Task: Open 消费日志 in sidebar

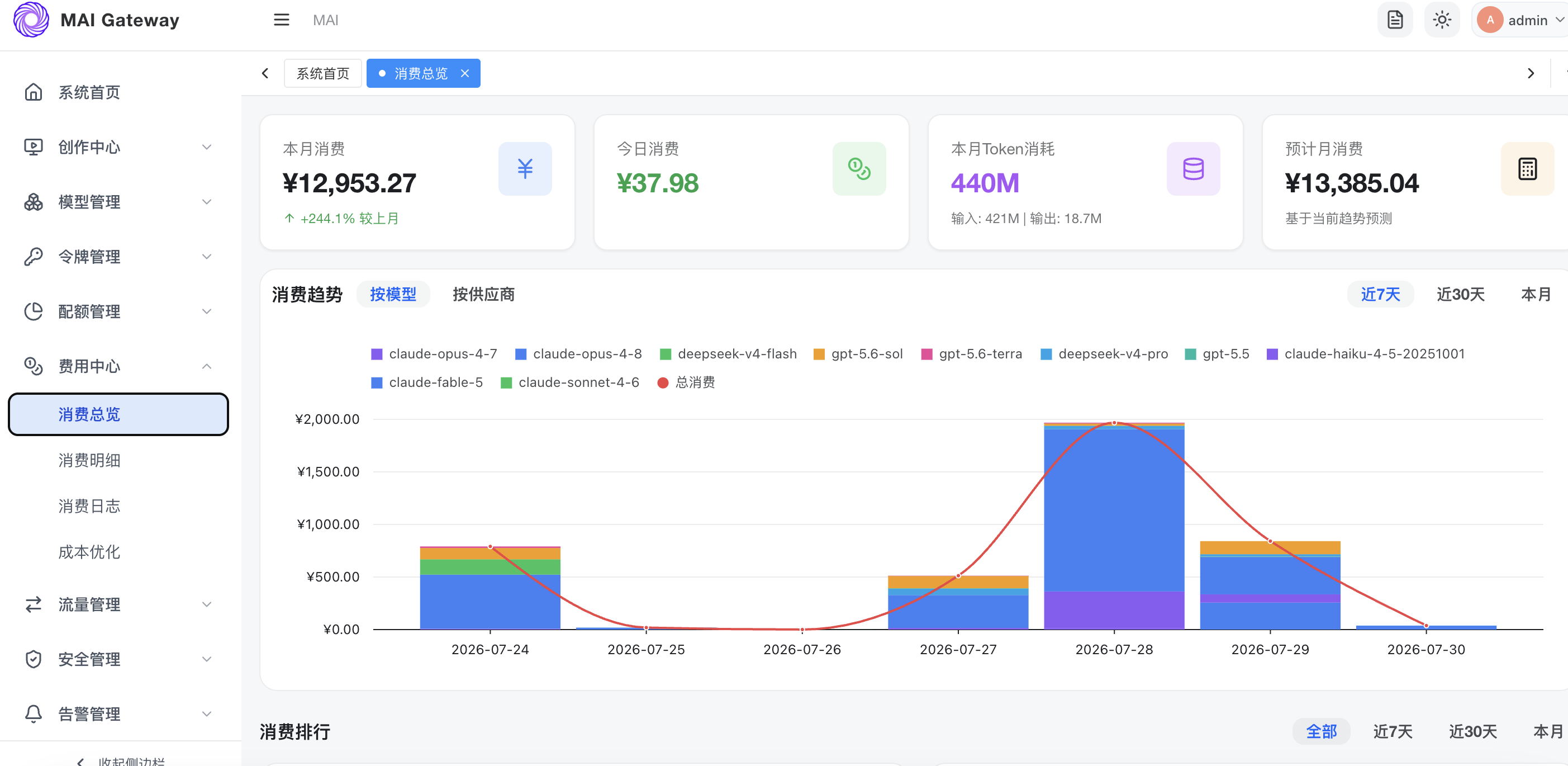Action: (x=118, y=506)
